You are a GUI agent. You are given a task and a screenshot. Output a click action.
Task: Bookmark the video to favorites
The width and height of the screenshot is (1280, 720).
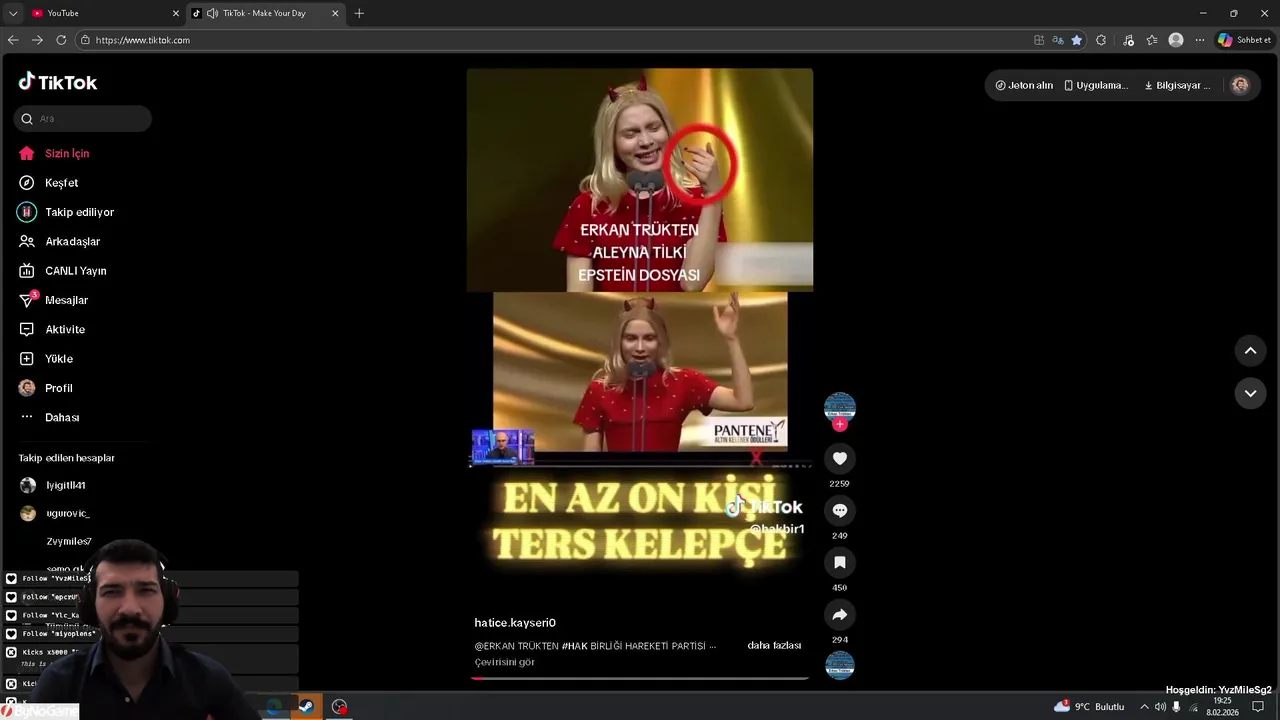click(840, 563)
